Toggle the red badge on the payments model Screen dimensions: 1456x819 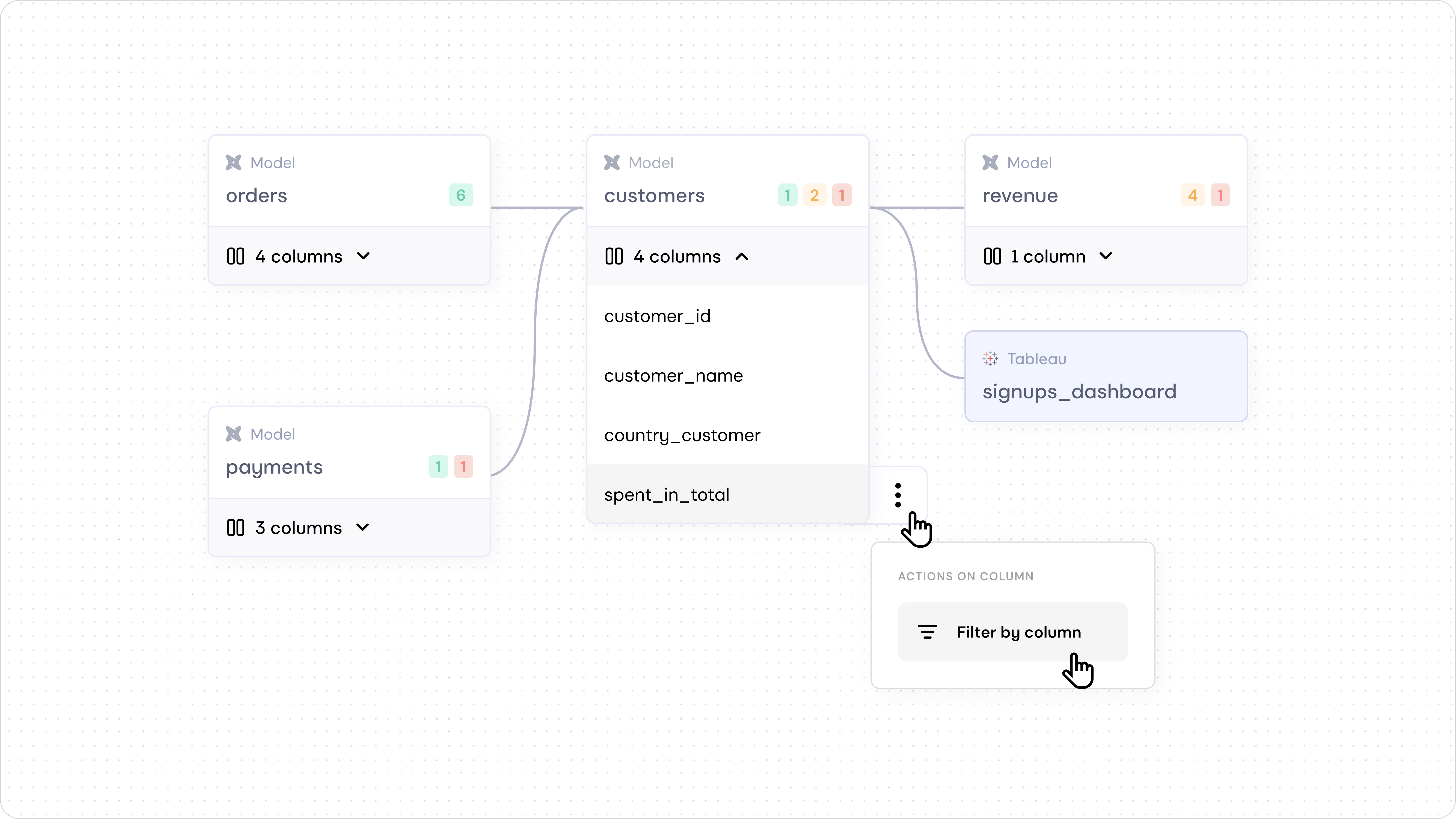(463, 466)
